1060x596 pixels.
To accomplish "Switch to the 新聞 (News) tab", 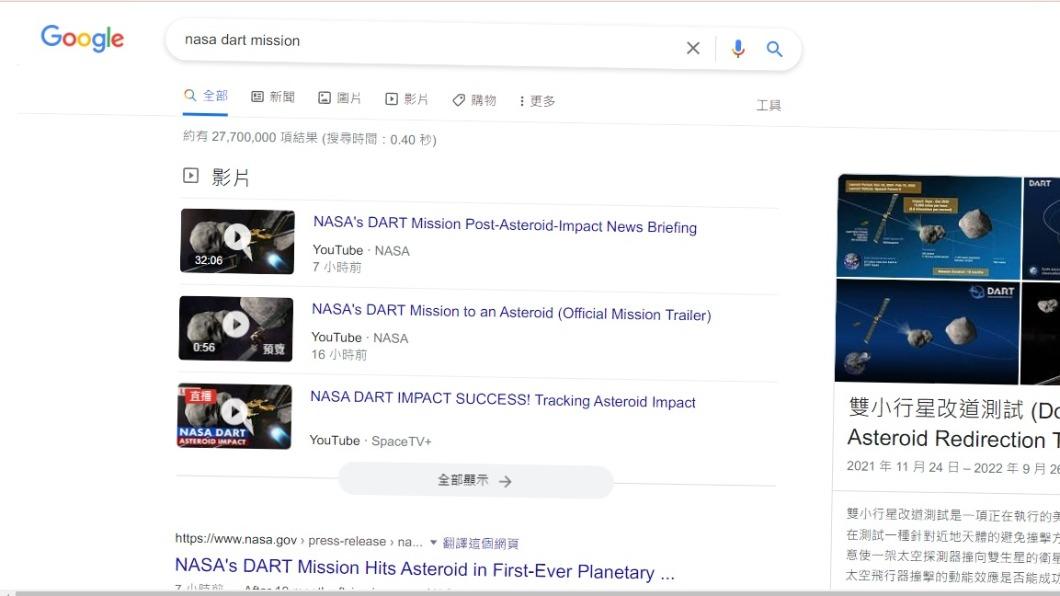I will [x=273, y=97].
